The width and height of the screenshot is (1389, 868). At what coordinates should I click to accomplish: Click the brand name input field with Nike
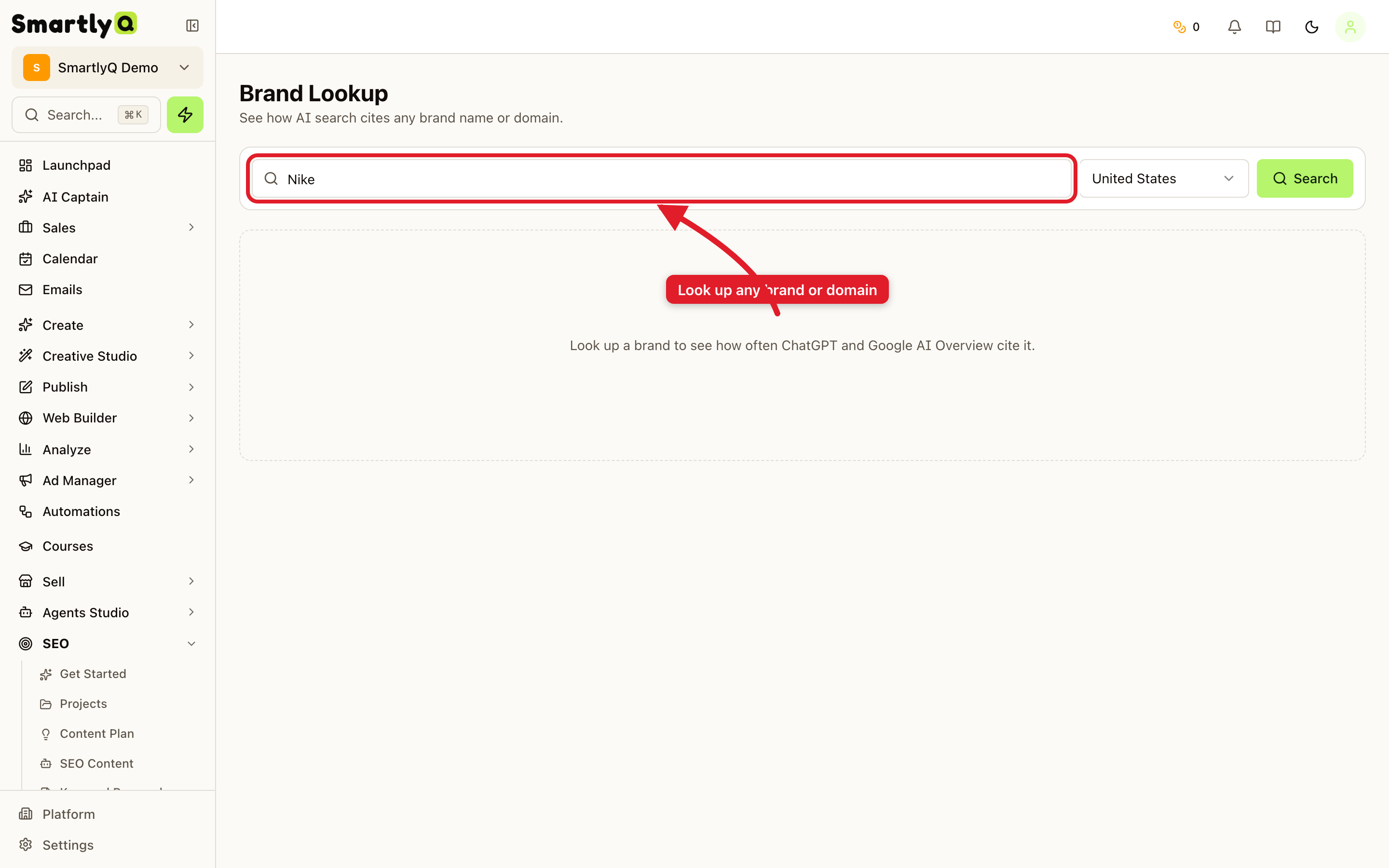[661, 179]
